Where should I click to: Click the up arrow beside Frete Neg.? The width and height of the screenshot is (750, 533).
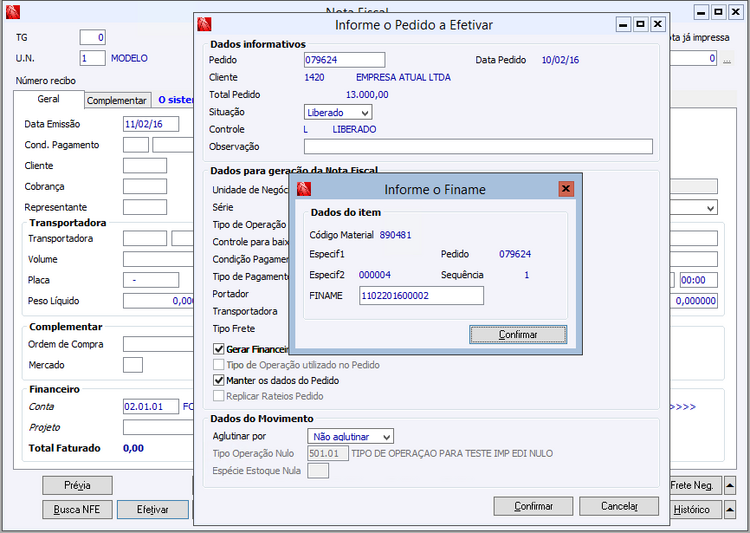tap(730, 486)
